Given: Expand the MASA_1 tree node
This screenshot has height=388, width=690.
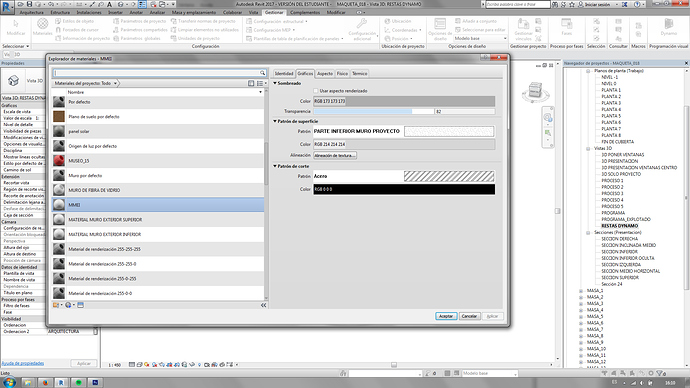Looking at the screenshot, I should pos(581,291).
